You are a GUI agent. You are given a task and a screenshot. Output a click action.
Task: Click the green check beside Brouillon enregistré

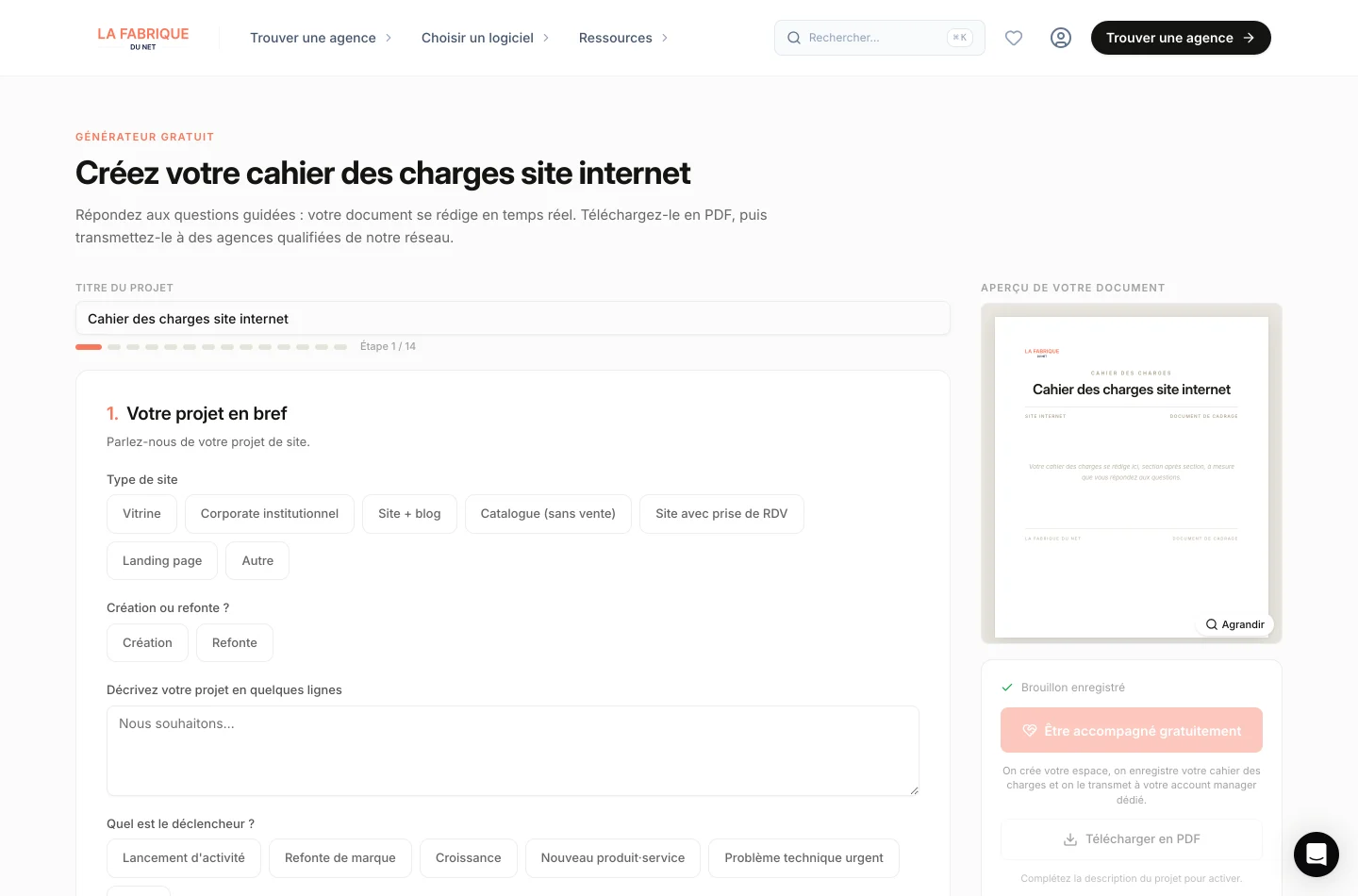[x=1007, y=688]
